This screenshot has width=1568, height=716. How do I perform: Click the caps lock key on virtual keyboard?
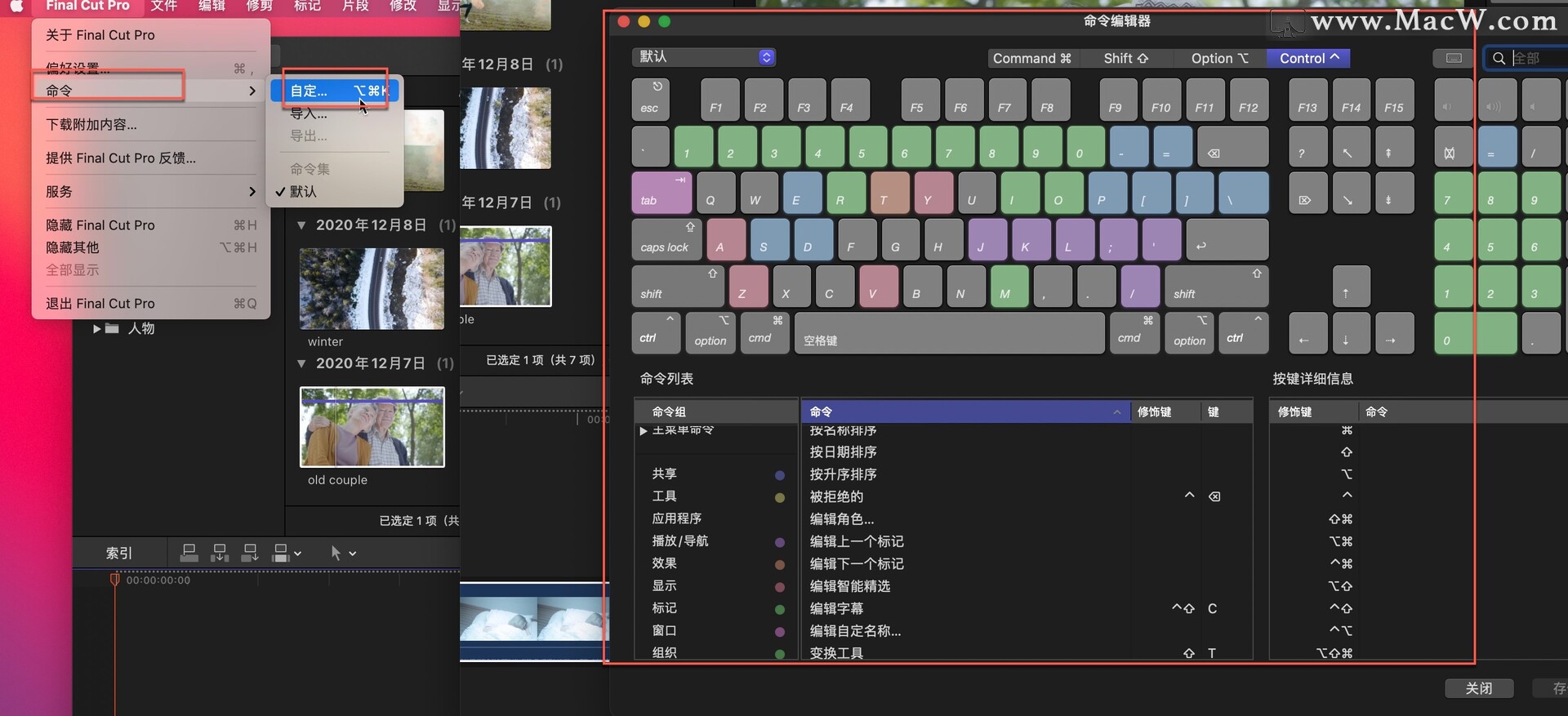[667, 239]
